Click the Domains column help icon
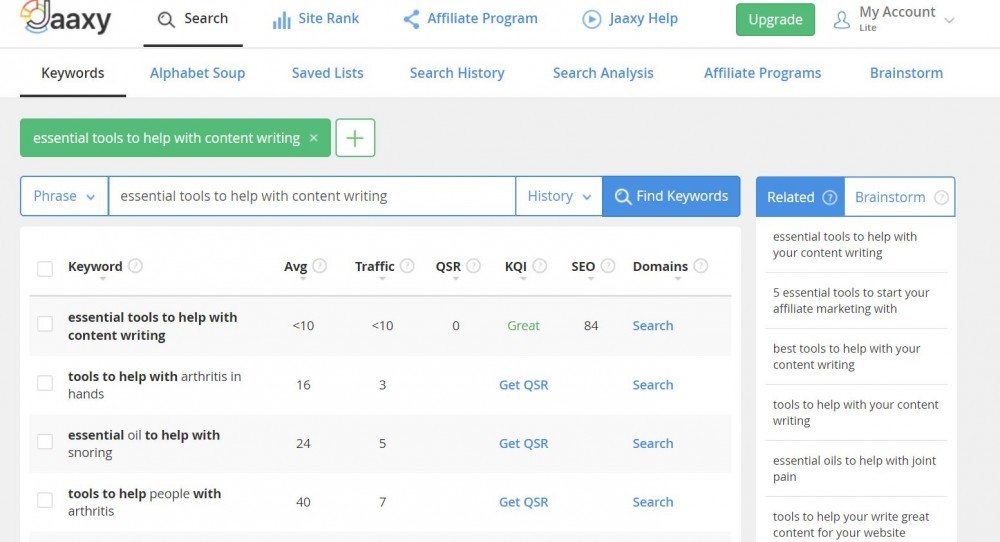The image size is (1000, 542). click(x=700, y=266)
